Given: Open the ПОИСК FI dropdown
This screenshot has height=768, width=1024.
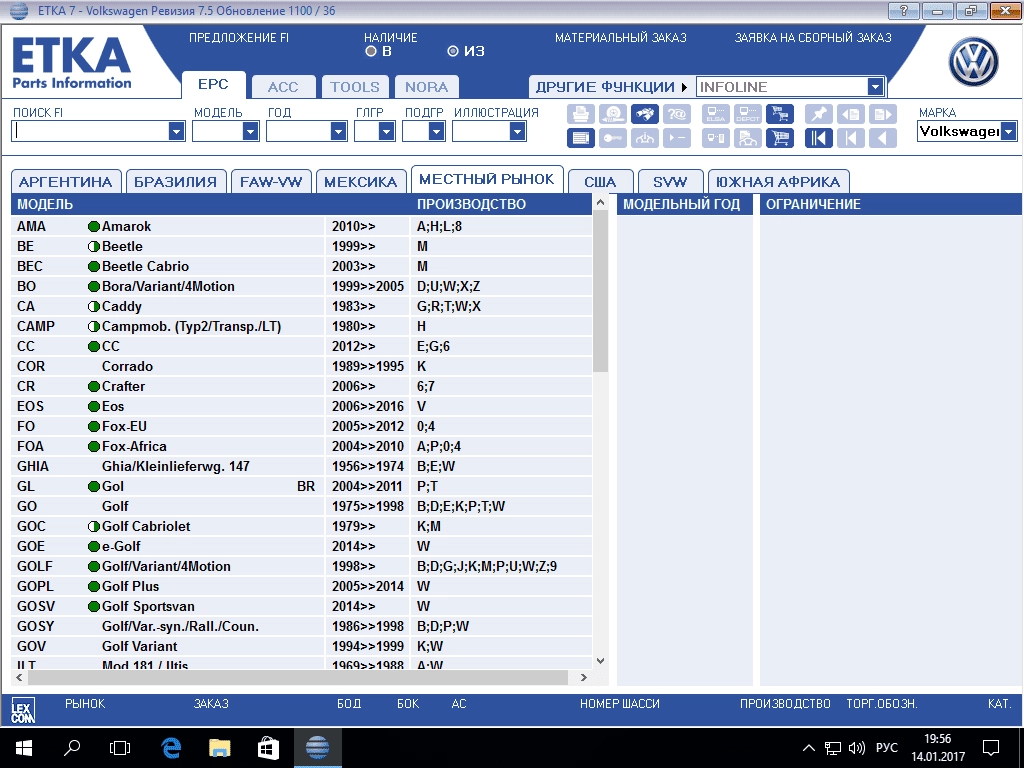Looking at the screenshot, I should pyautogui.click(x=176, y=132).
